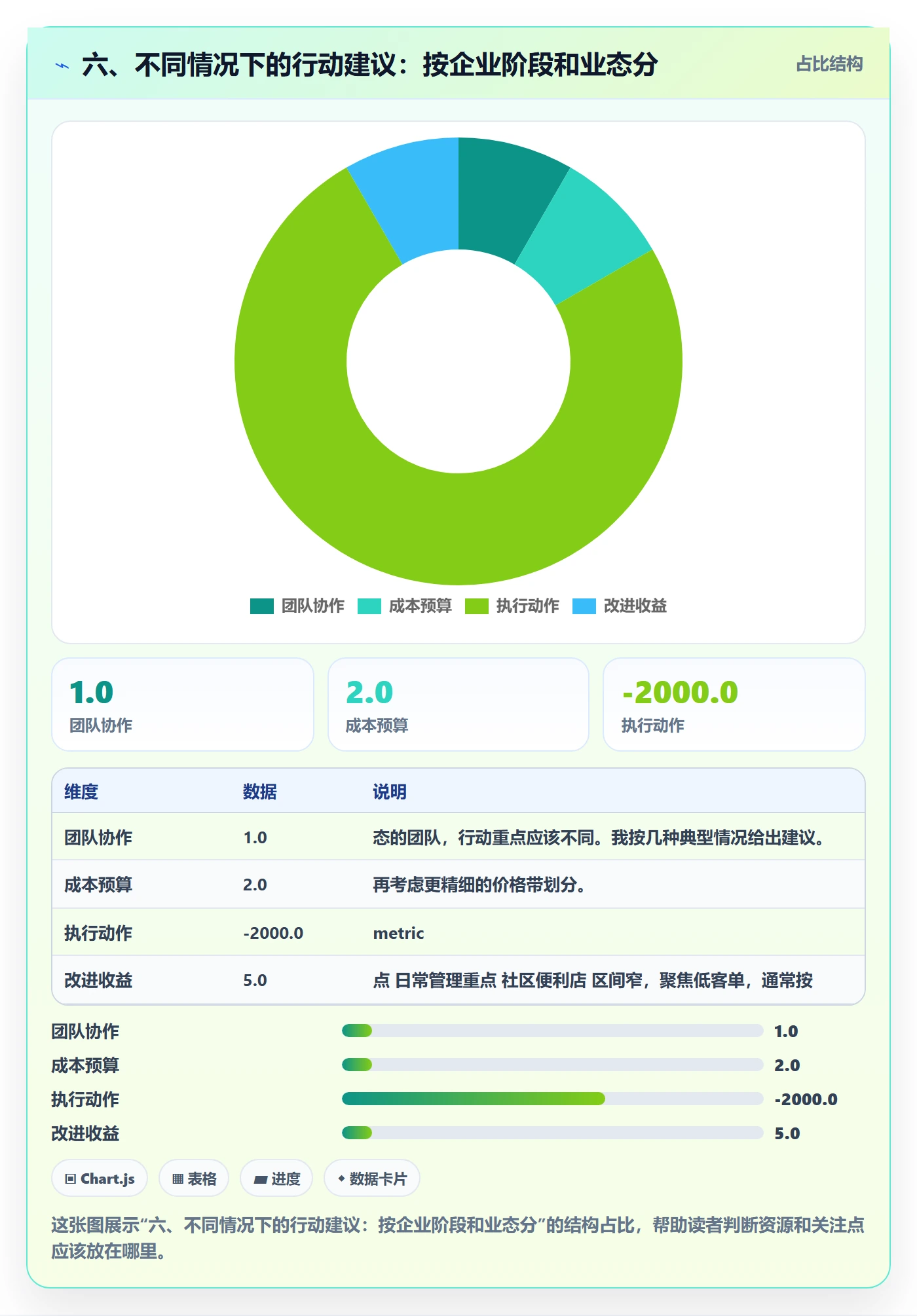917x1316 pixels.
Task: Click the 团队协作 progress bar
Action: tap(552, 1031)
